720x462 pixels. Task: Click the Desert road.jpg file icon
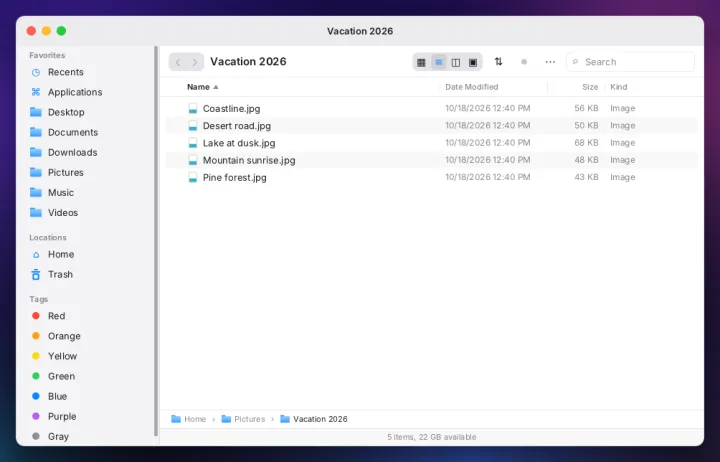tap(193, 126)
